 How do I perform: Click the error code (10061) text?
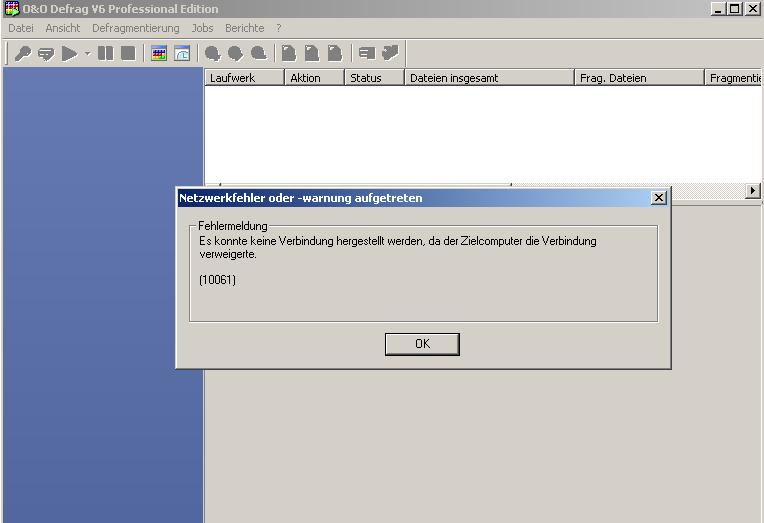click(x=217, y=280)
